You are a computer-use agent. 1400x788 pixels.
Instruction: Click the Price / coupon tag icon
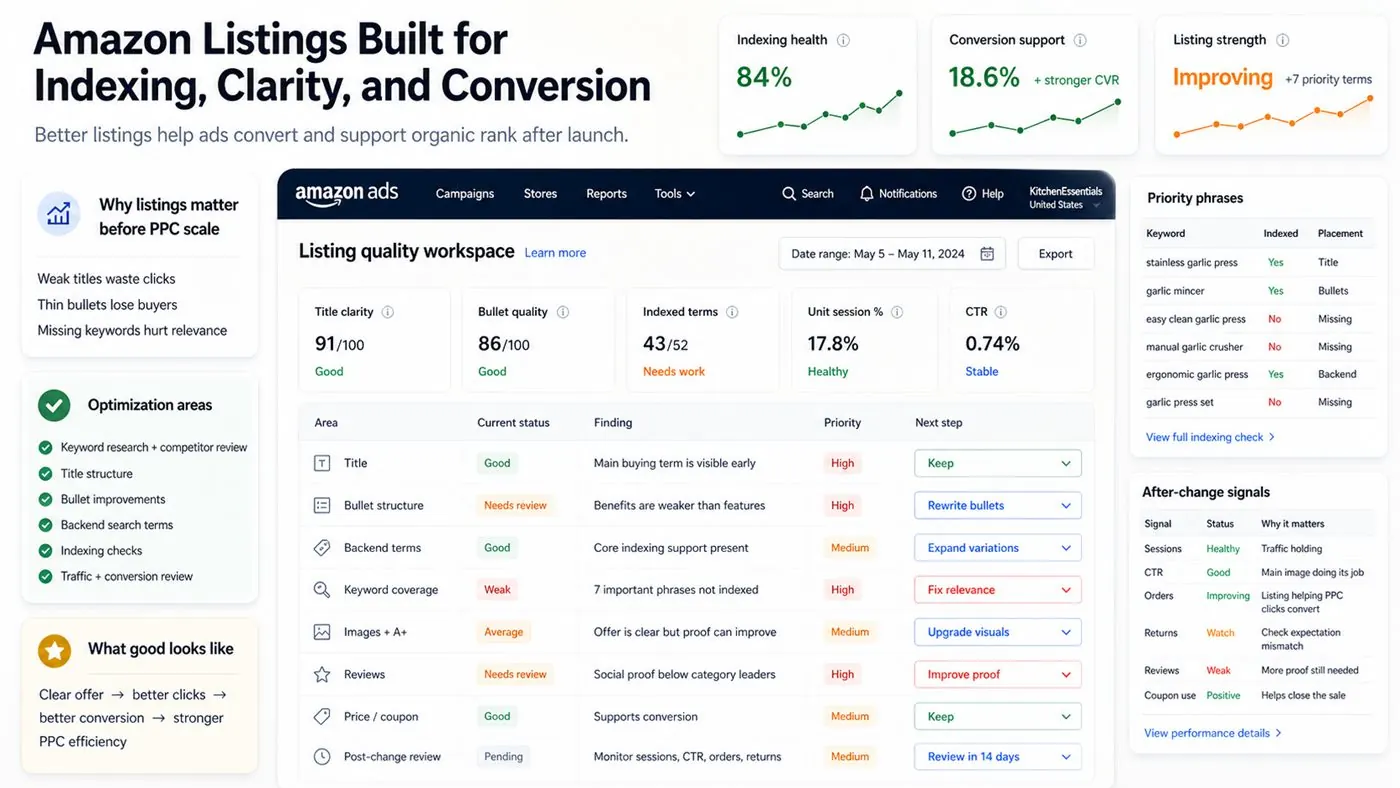pyautogui.click(x=322, y=717)
